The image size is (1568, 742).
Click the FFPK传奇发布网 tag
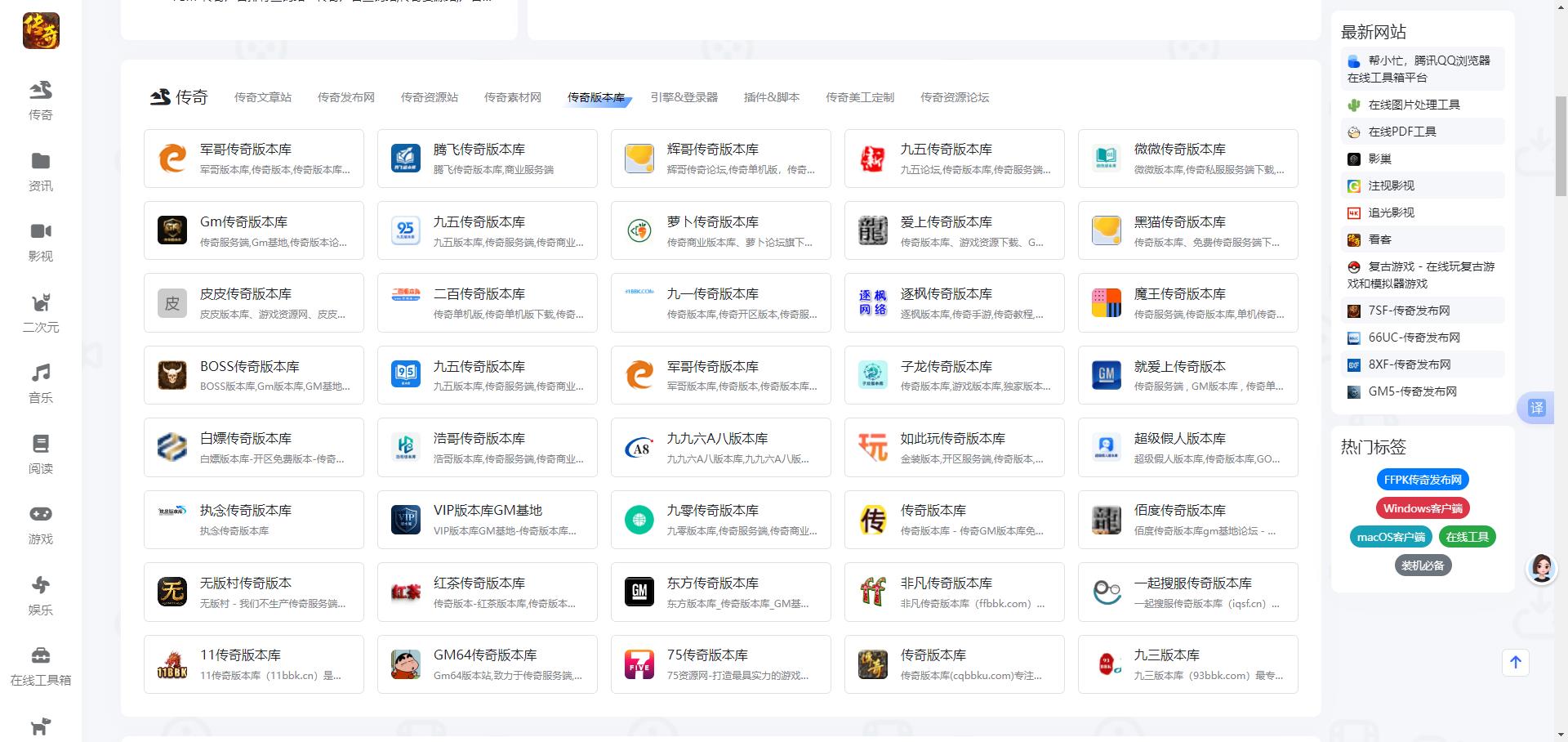pos(1423,480)
